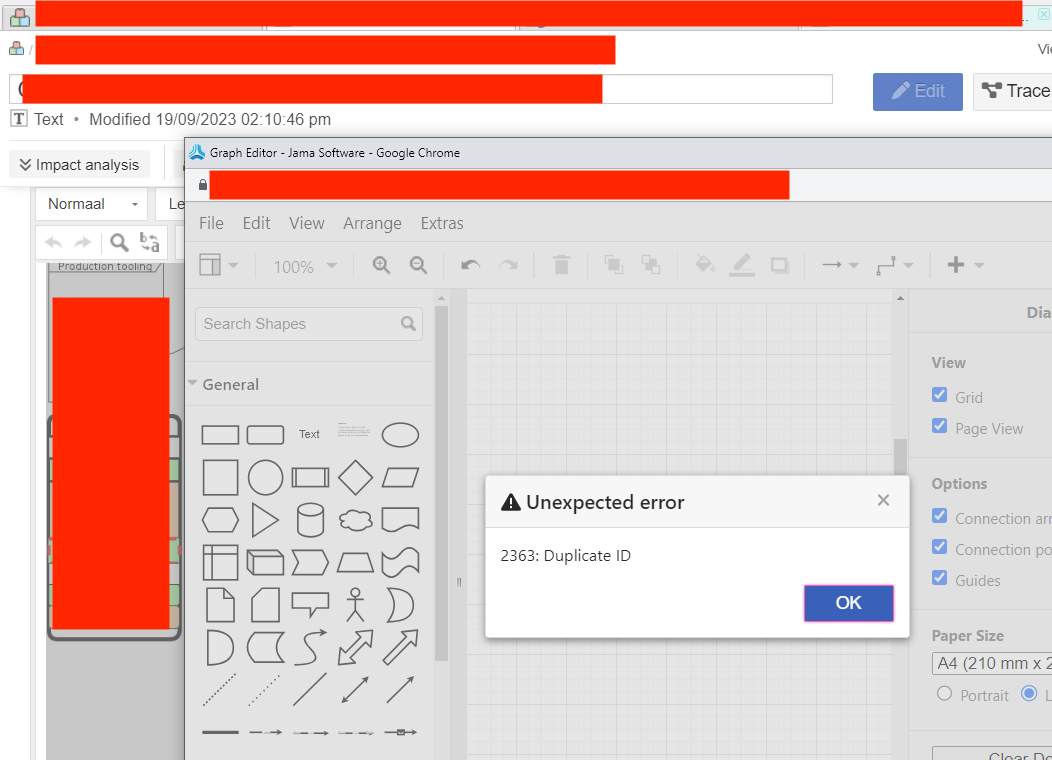Select the Portrait radio button
This screenshot has width=1052, height=760.
[x=944, y=694]
